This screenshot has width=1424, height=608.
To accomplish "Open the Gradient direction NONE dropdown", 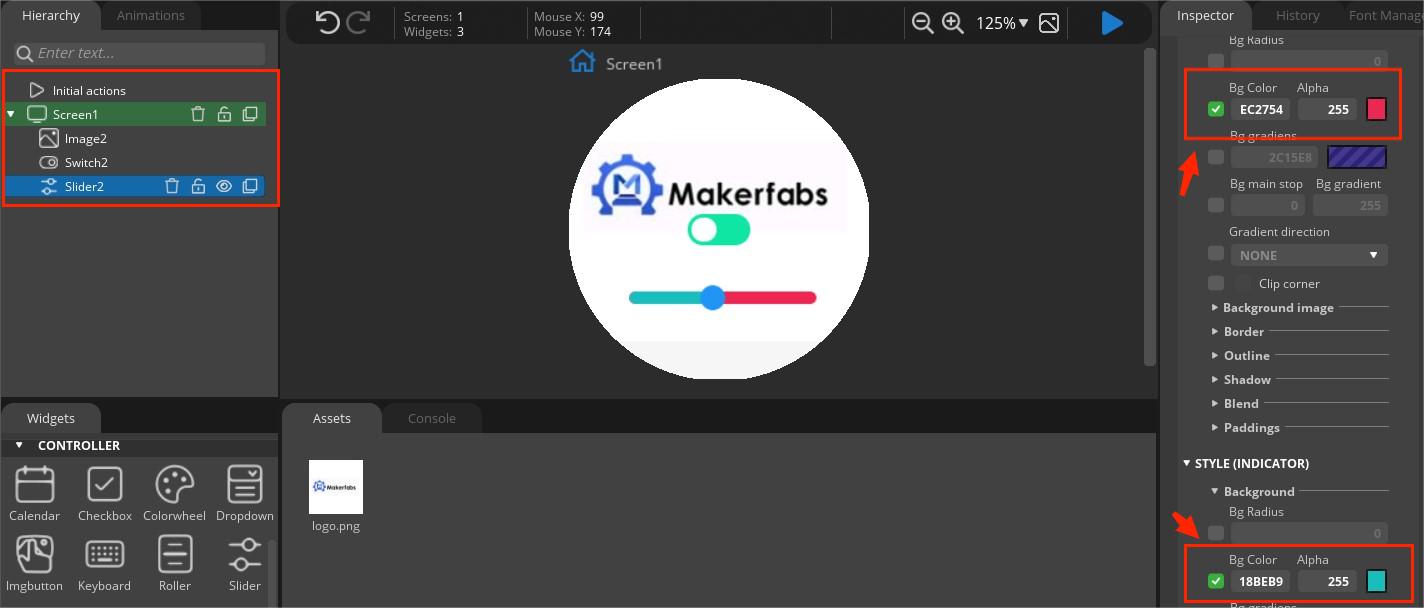I will [x=1308, y=255].
